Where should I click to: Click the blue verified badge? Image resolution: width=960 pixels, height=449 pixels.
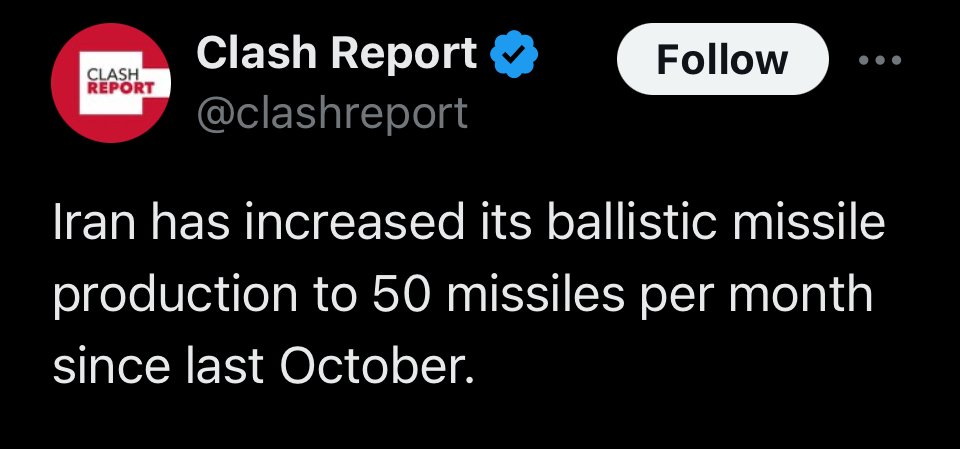point(514,54)
